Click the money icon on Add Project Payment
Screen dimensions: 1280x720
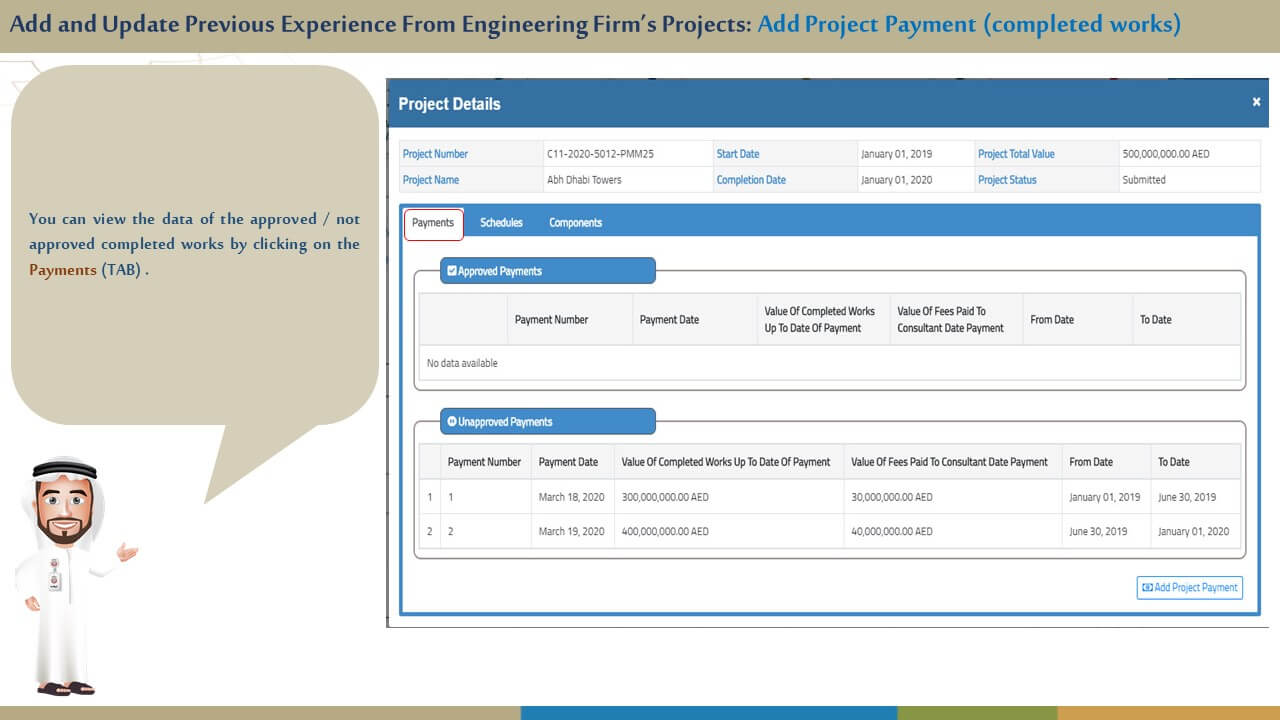click(x=1147, y=588)
